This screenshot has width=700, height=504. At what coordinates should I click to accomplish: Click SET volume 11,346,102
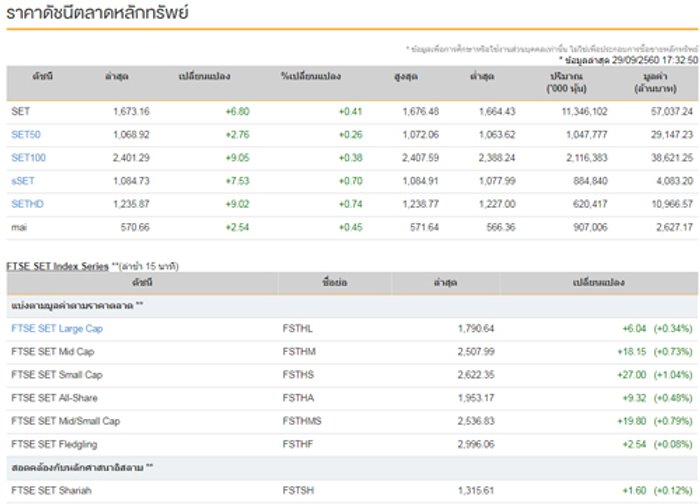click(x=584, y=111)
